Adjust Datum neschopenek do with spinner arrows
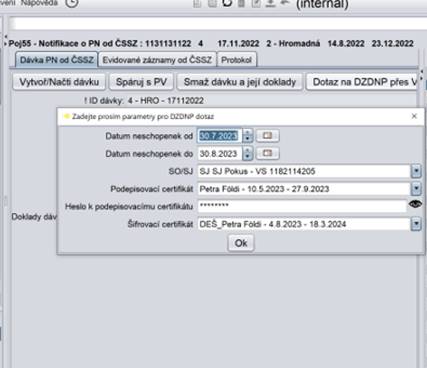427x368 pixels. pyautogui.click(x=248, y=153)
